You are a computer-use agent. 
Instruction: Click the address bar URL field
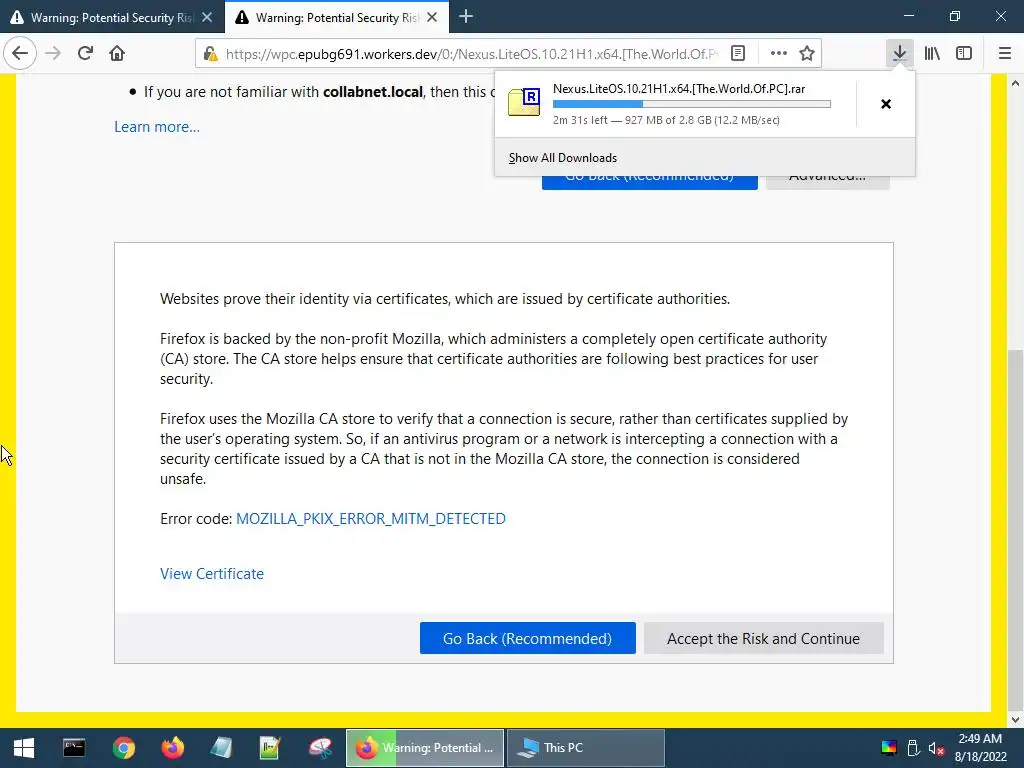[472, 54]
